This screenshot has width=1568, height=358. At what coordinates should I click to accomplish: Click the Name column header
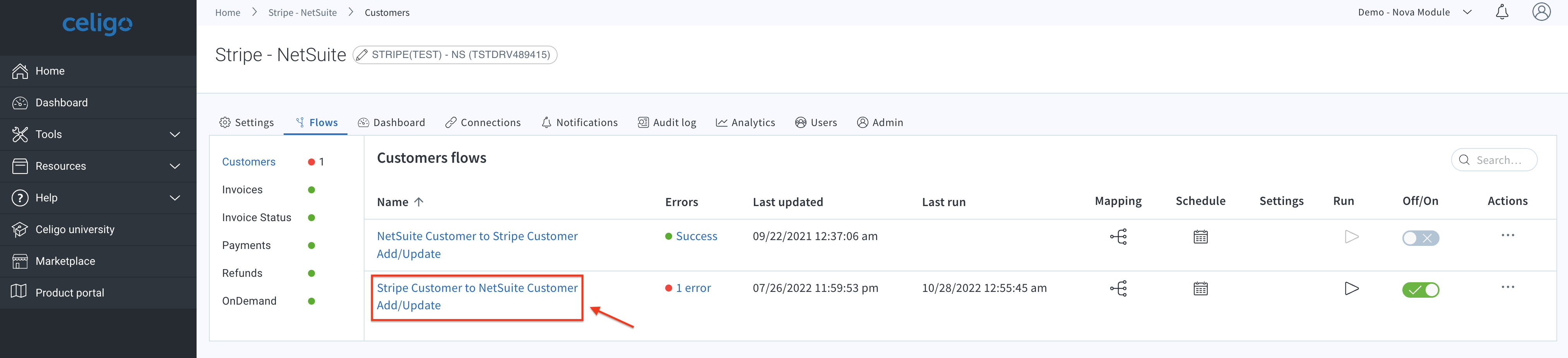click(x=393, y=202)
